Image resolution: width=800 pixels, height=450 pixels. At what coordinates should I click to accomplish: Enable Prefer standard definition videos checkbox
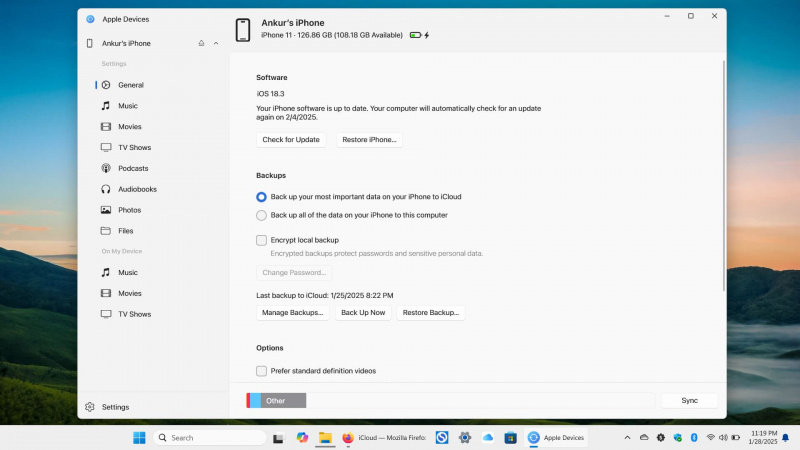(x=261, y=371)
